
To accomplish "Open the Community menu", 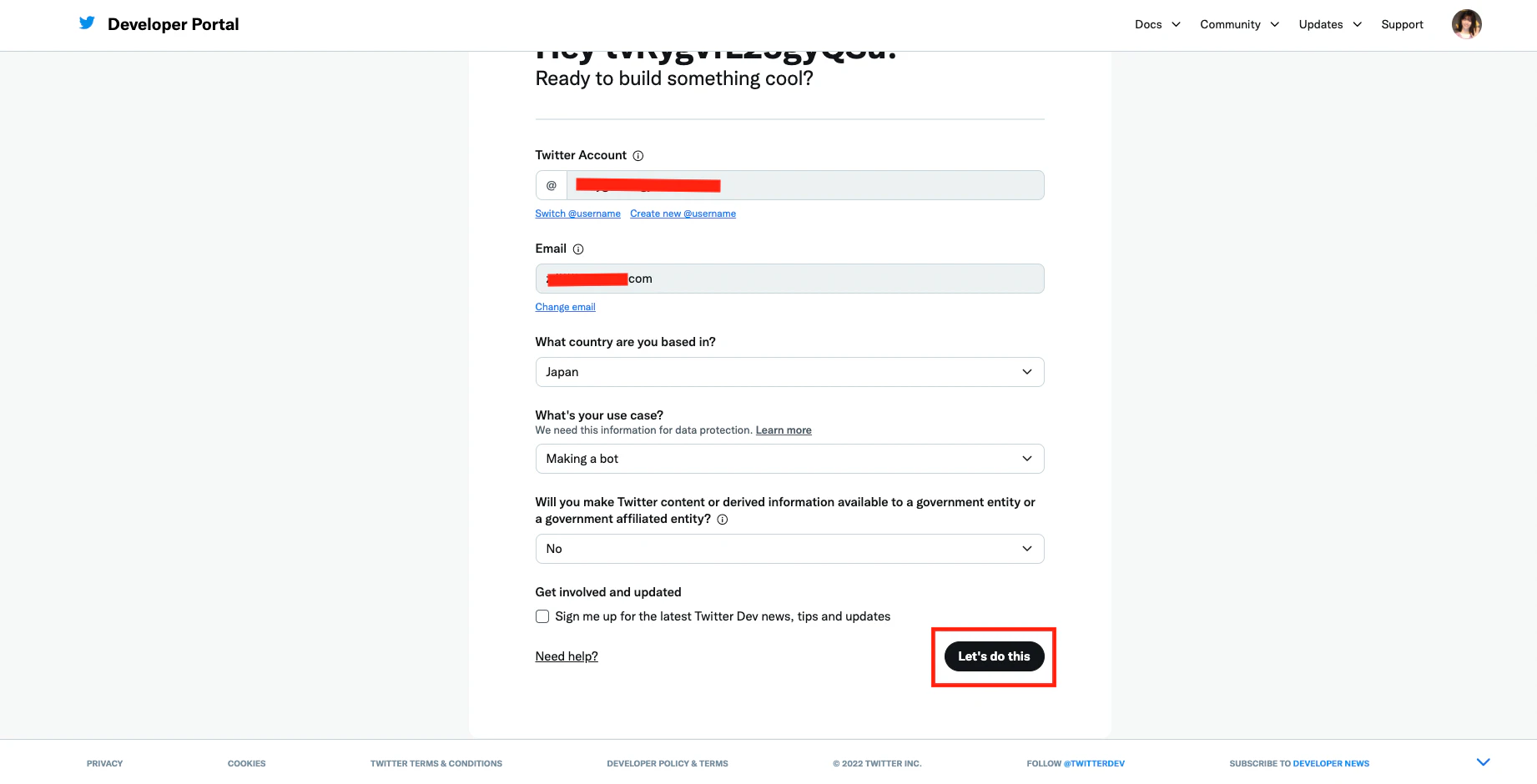I will pos(1239,24).
